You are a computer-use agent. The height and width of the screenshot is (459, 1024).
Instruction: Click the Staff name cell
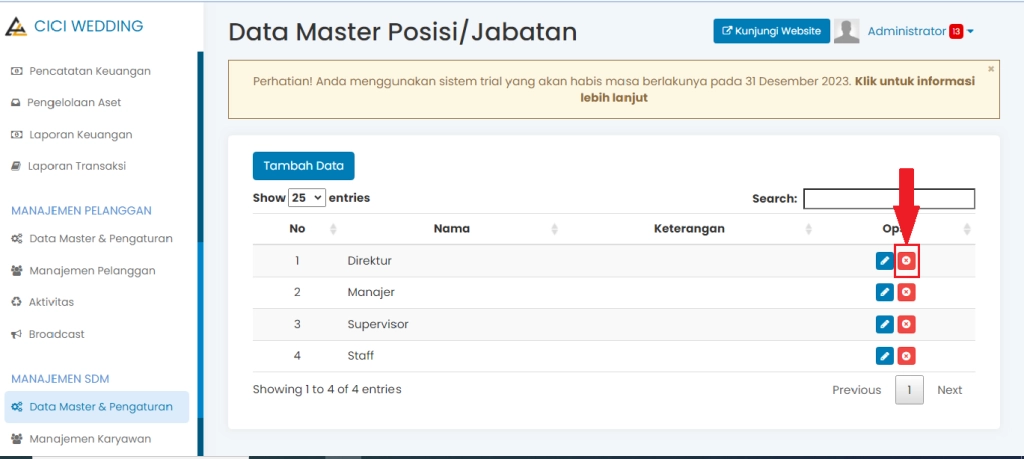point(360,356)
